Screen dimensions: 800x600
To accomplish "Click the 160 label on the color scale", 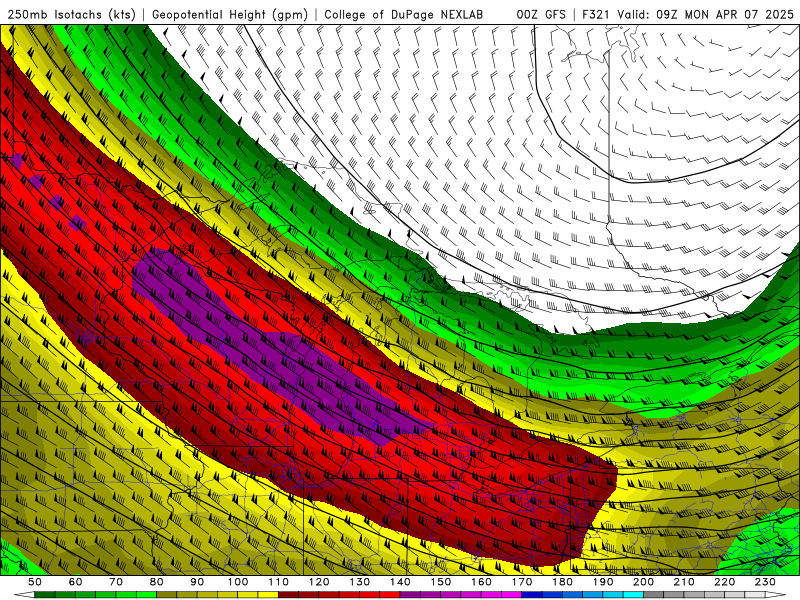I will point(481,582).
